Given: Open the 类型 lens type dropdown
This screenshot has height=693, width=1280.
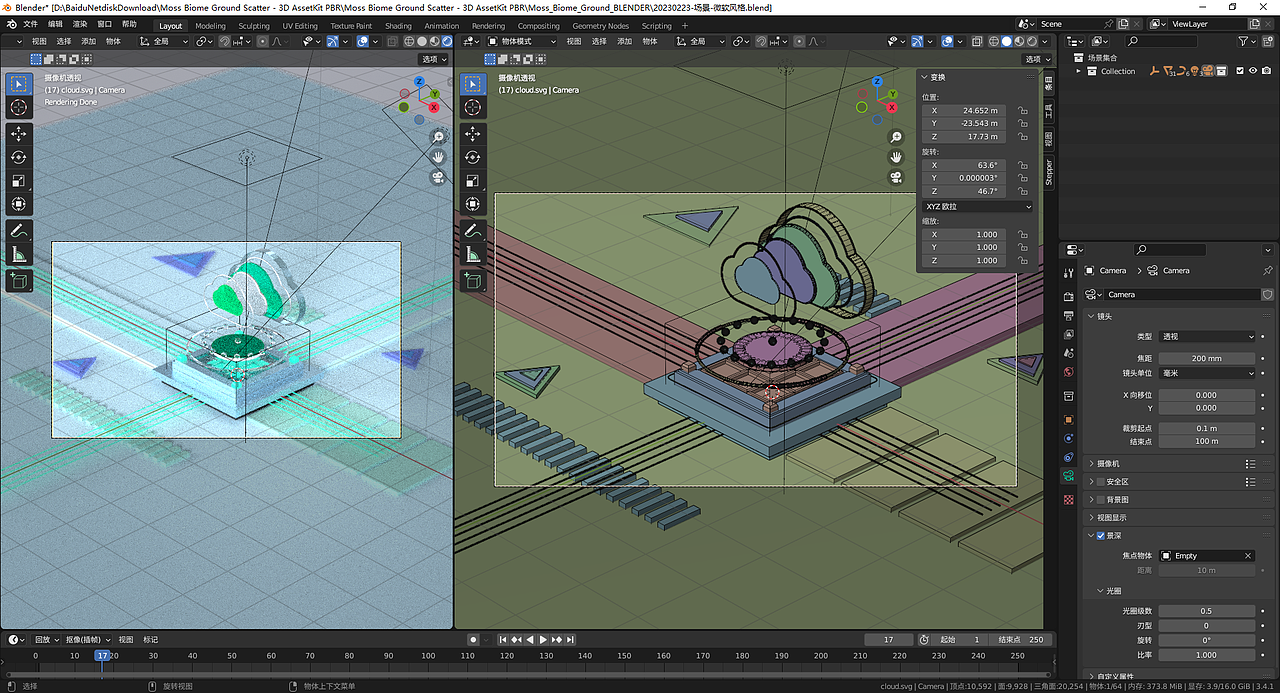Looking at the screenshot, I should 1207,337.
